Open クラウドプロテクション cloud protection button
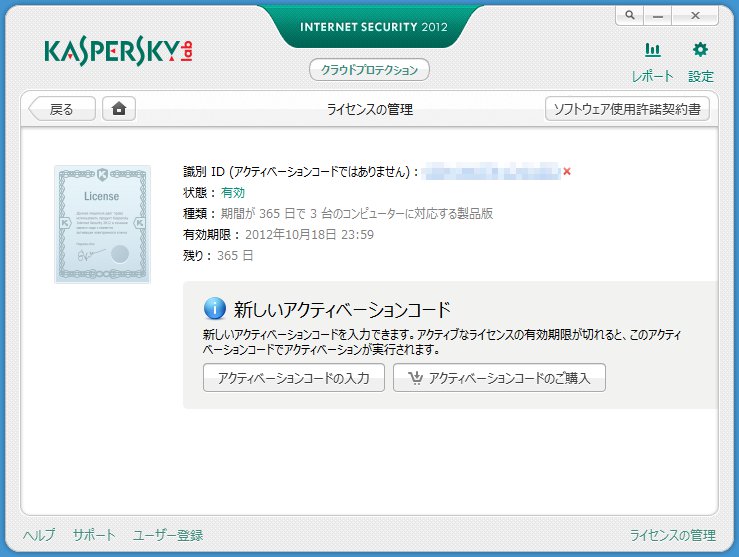Viewport: 739px width, 557px height. (369, 70)
